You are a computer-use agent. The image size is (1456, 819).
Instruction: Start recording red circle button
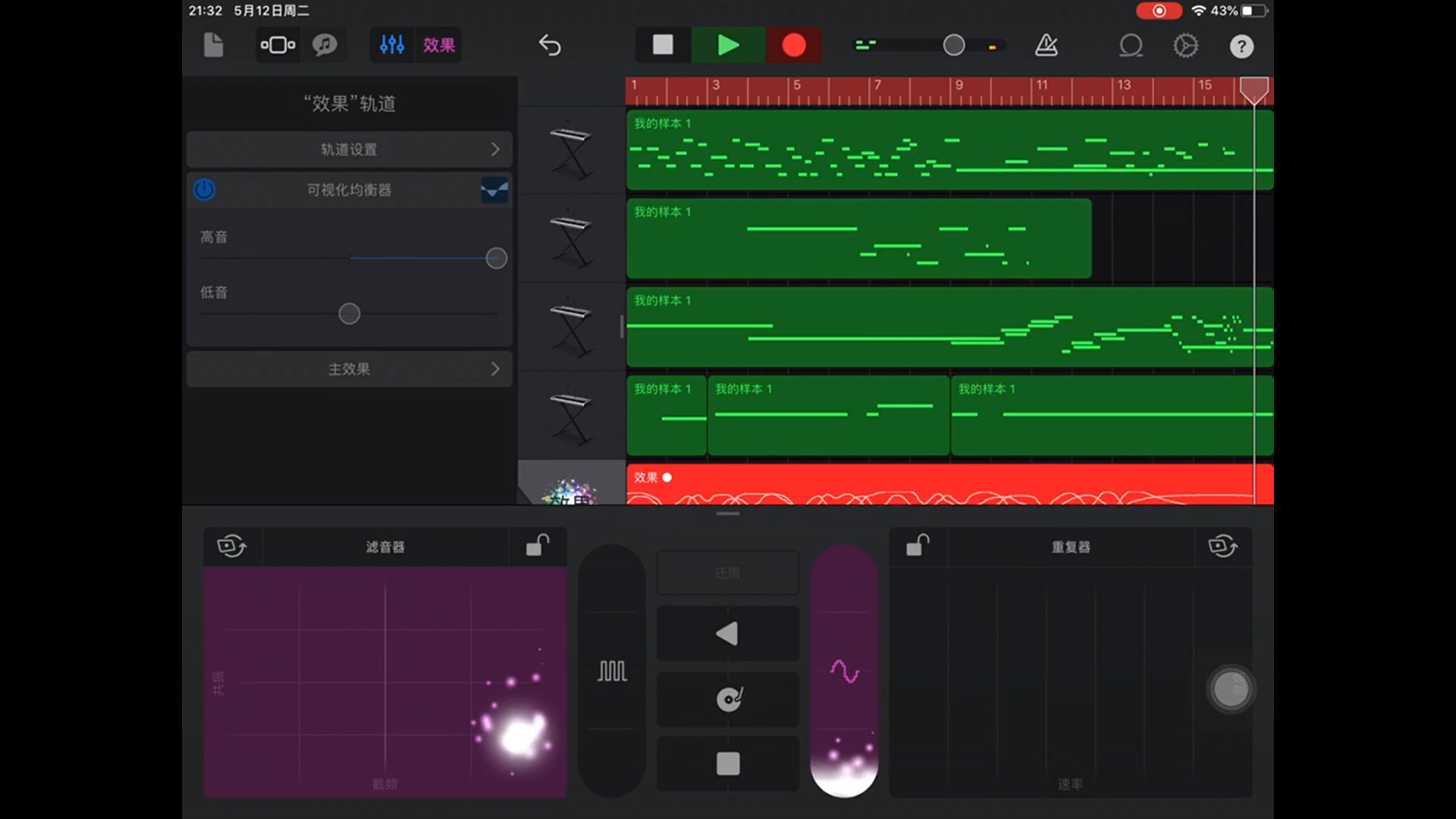[794, 45]
